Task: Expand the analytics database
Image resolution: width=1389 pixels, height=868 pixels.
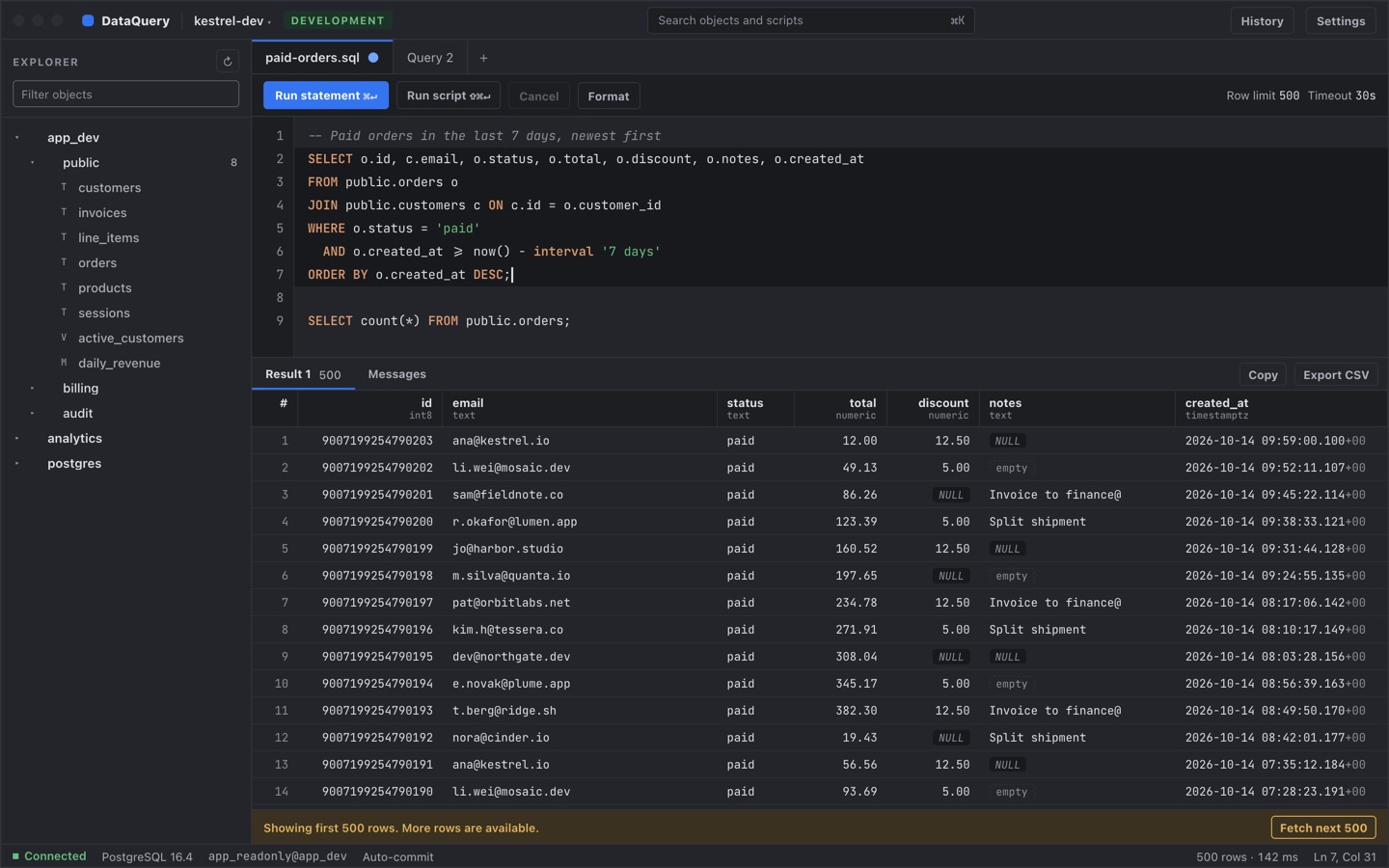Action: pos(17,438)
